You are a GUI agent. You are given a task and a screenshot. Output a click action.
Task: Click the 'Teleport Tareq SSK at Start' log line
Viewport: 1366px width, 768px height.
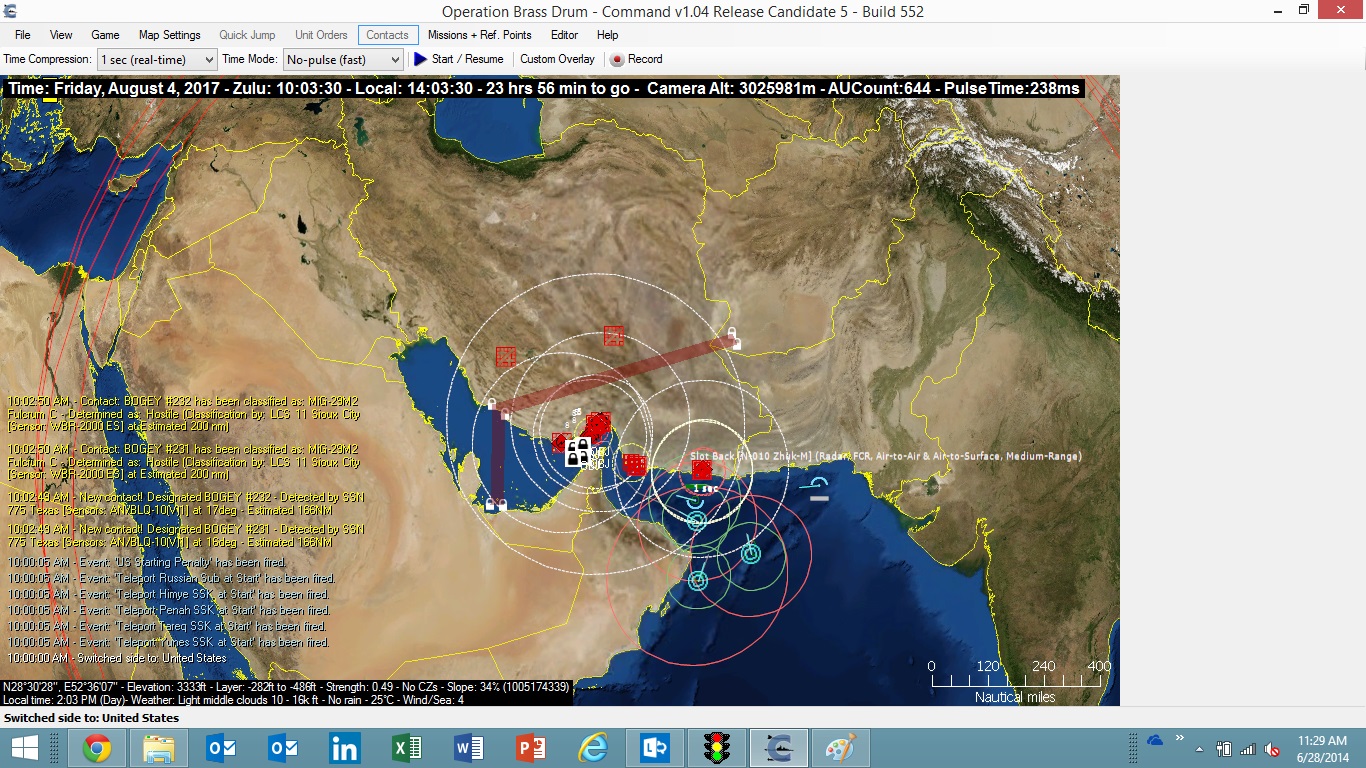(x=167, y=626)
